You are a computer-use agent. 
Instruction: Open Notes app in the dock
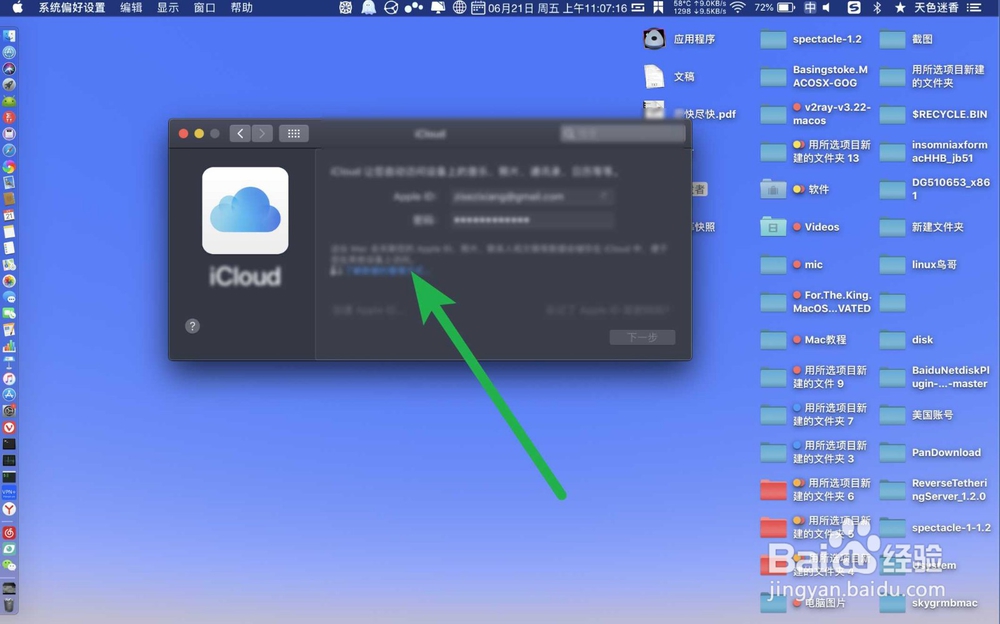pyautogui.click(x=9, y=232)
